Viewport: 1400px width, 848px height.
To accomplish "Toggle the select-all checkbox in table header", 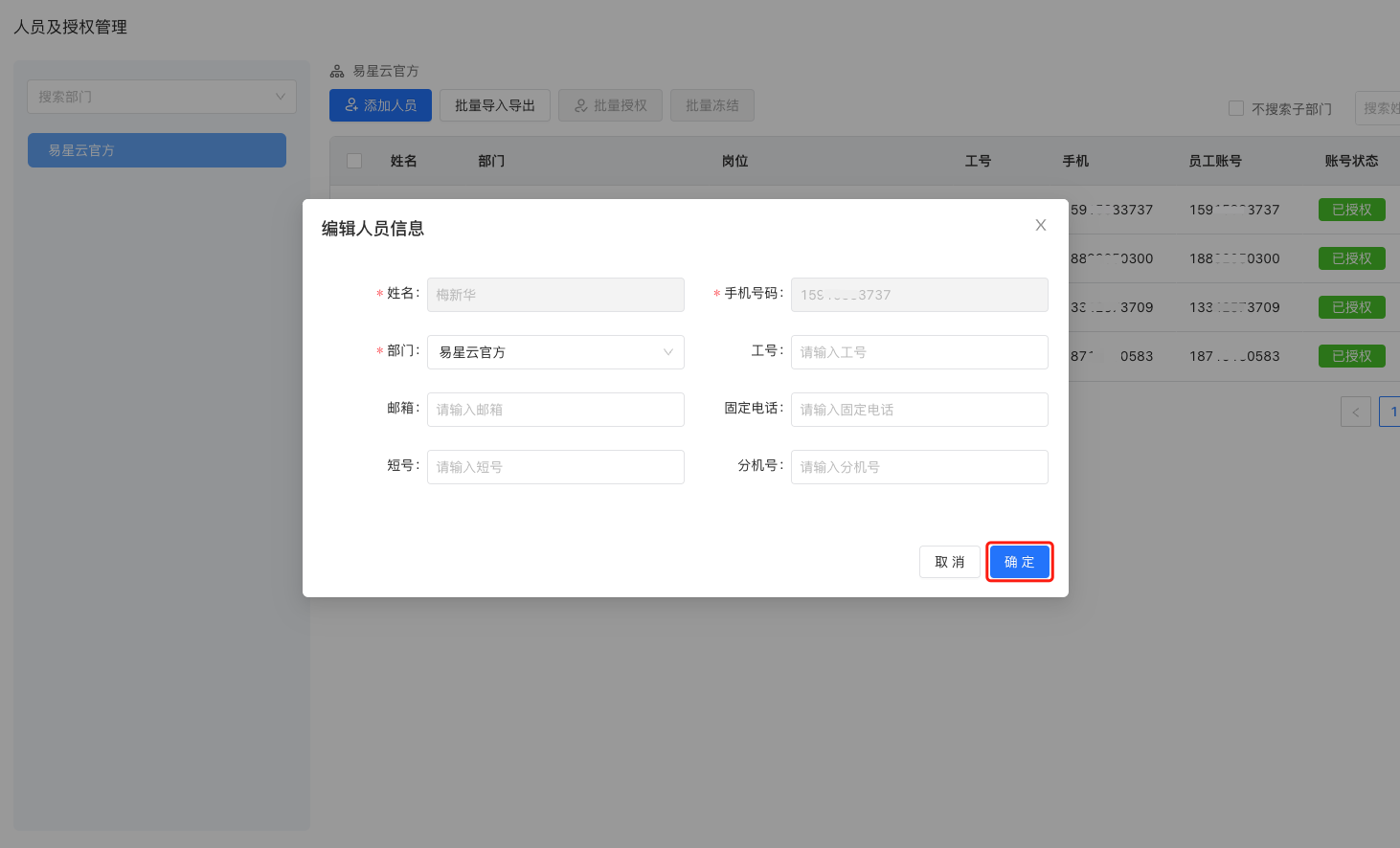I will pyautogui.click(x=354, y=161).
